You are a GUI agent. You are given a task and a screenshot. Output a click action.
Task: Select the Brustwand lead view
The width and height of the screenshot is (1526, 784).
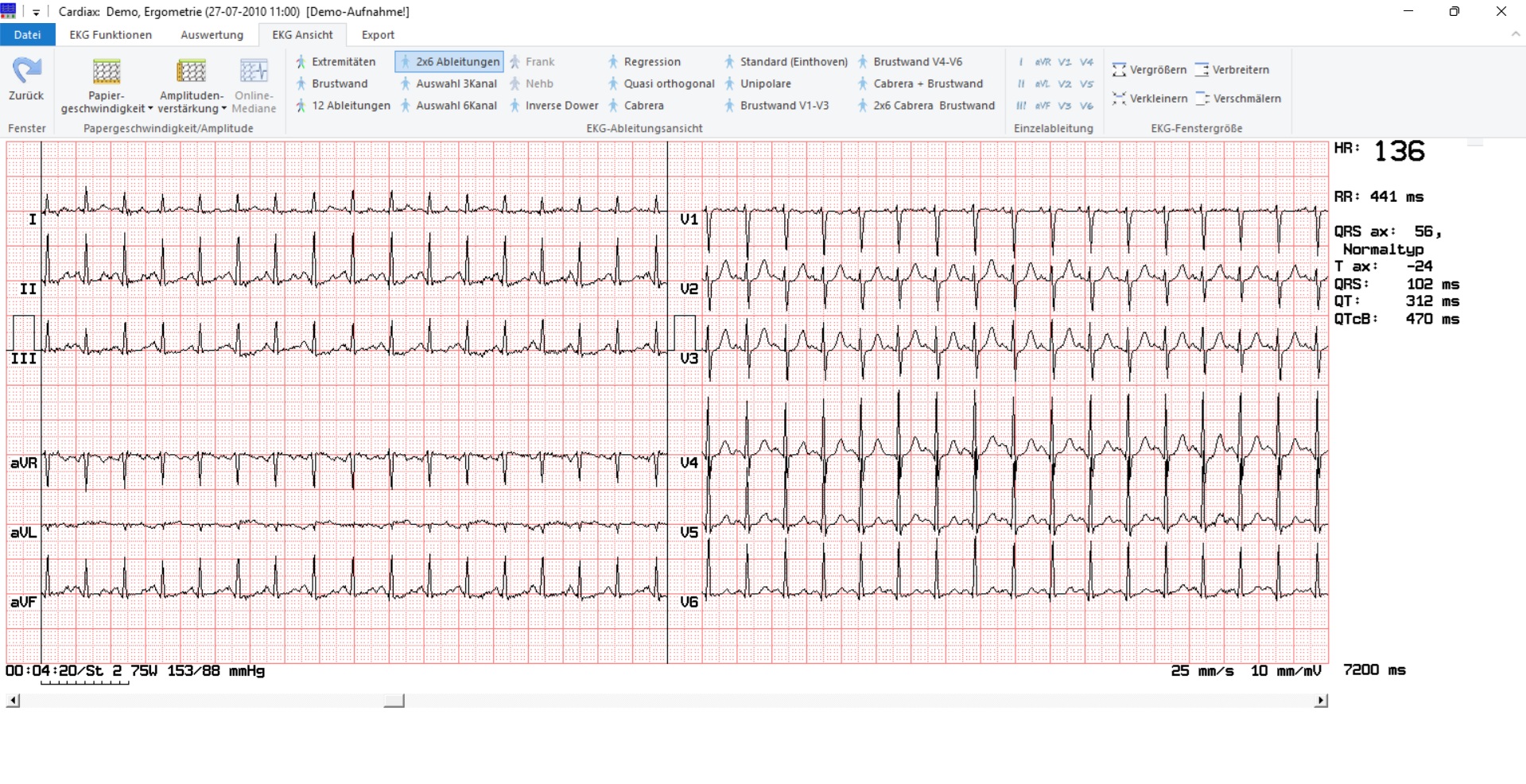pyautogui.click(x=332, y=83)
